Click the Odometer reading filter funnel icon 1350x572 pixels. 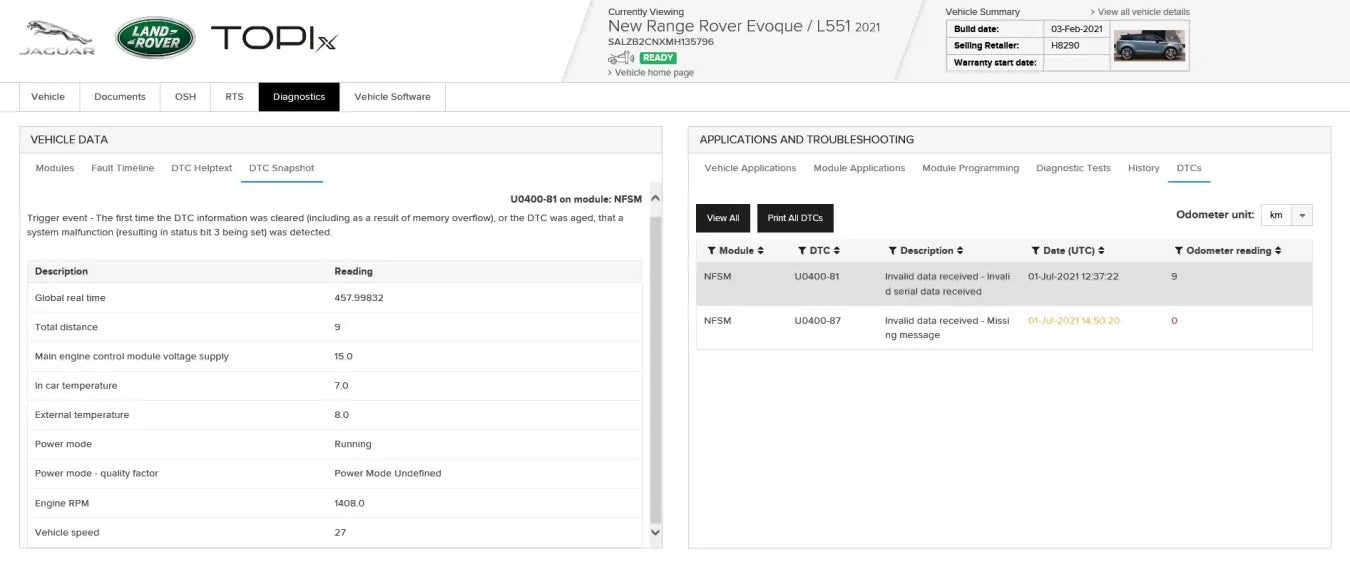(x=1179, y=251)
